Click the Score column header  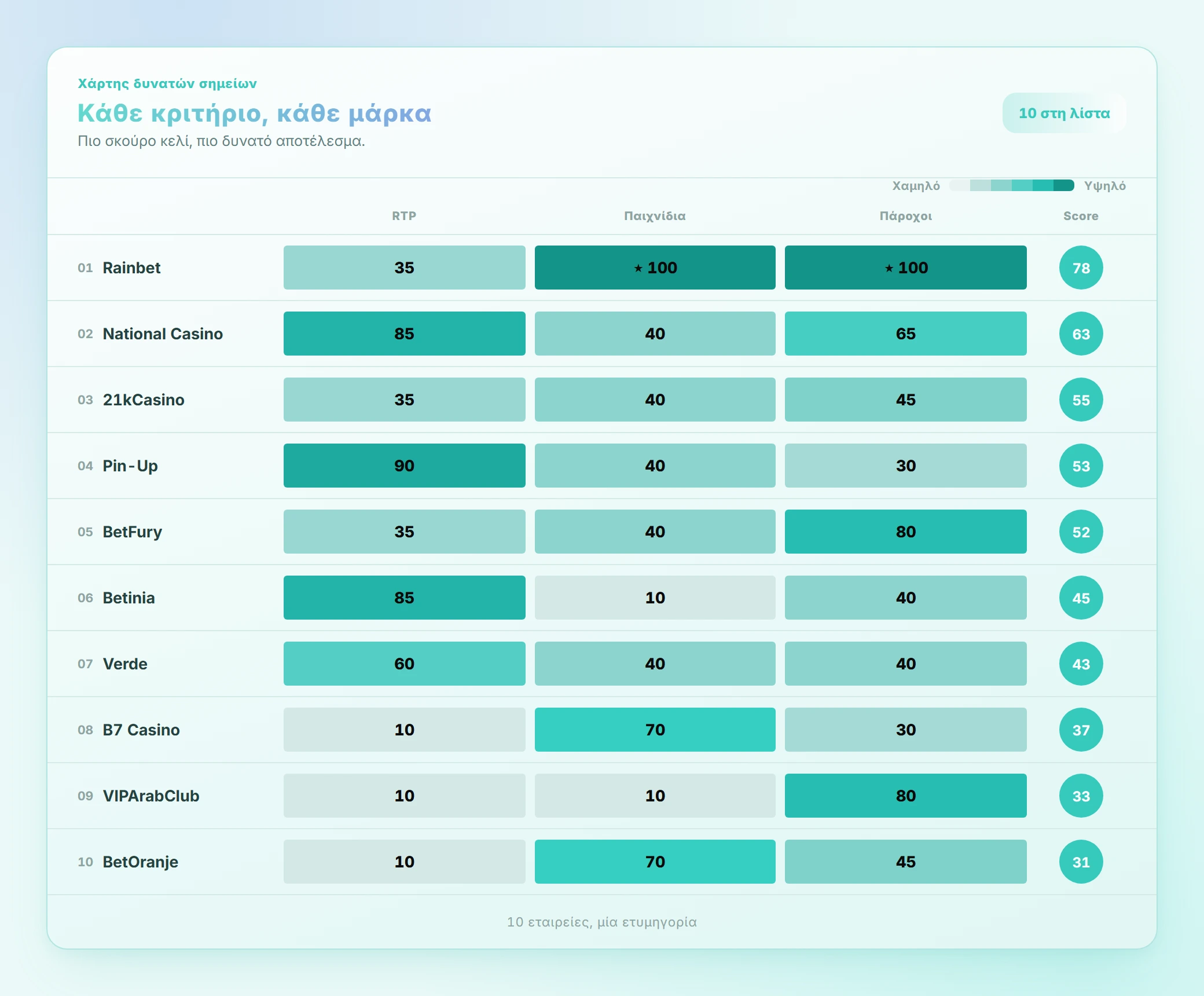(1081, 216)
